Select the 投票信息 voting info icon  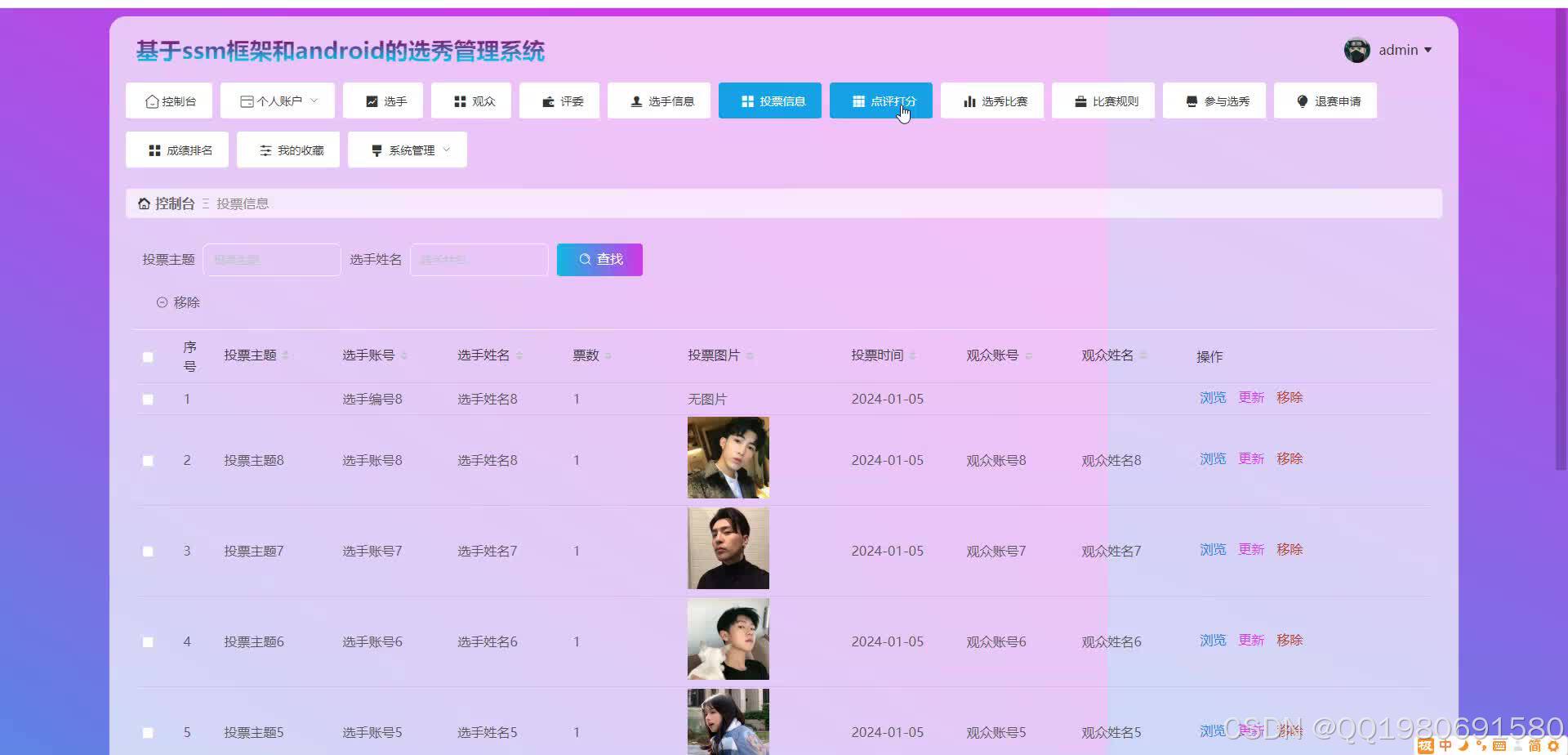tap(748, 101)
